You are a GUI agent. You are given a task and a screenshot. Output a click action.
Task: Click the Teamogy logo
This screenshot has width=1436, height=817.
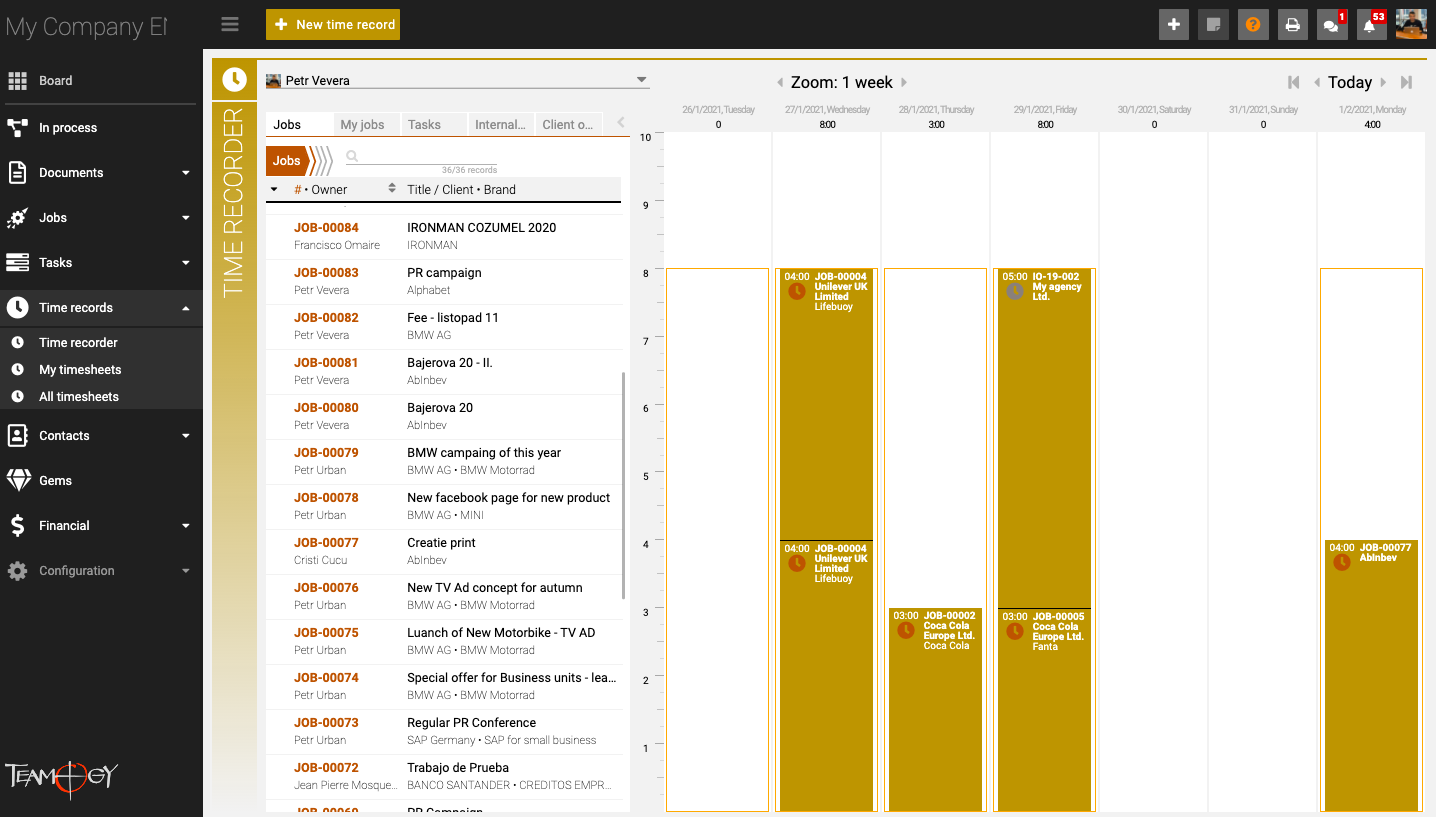point(62,777)
